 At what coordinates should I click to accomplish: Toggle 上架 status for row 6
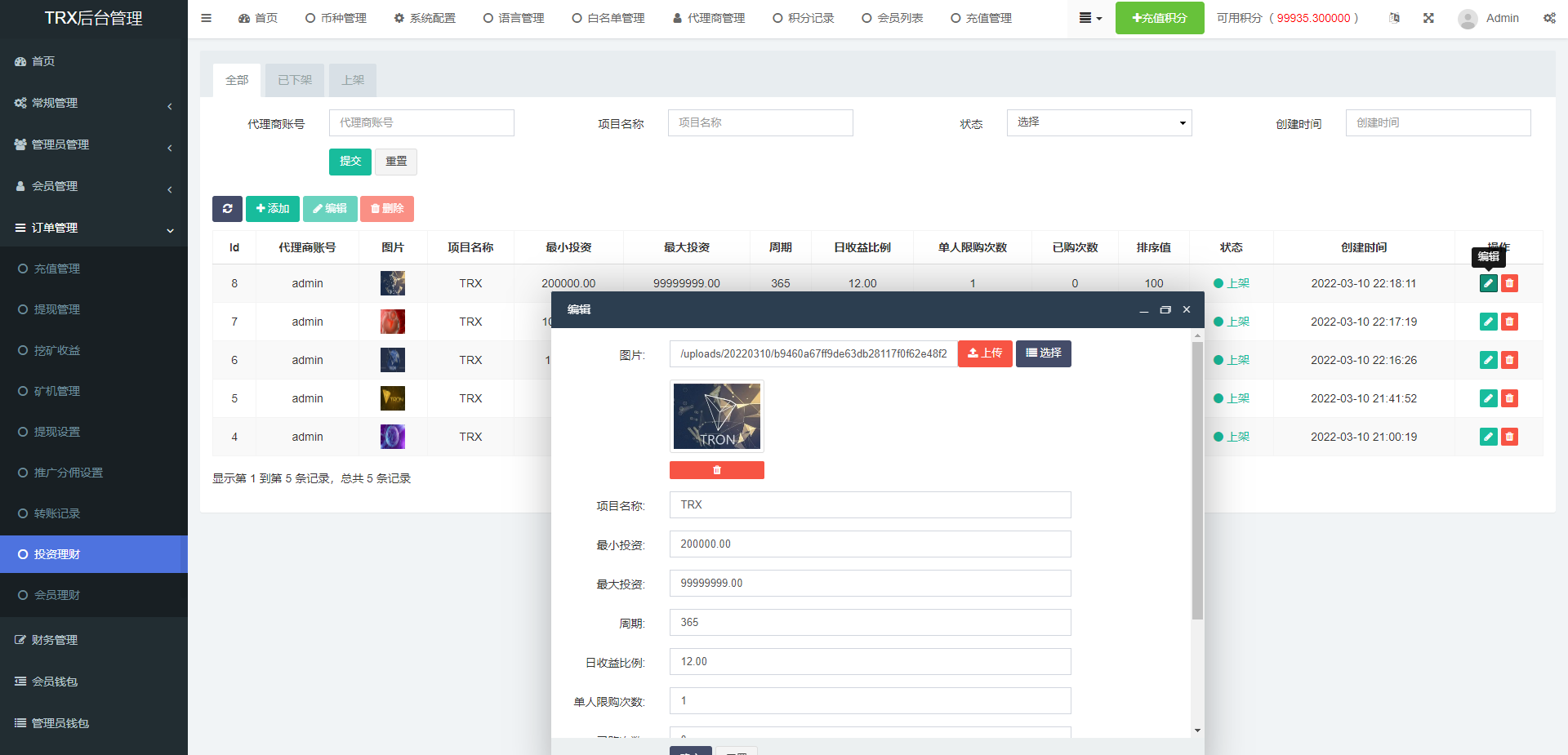(x=1232, y=360)
